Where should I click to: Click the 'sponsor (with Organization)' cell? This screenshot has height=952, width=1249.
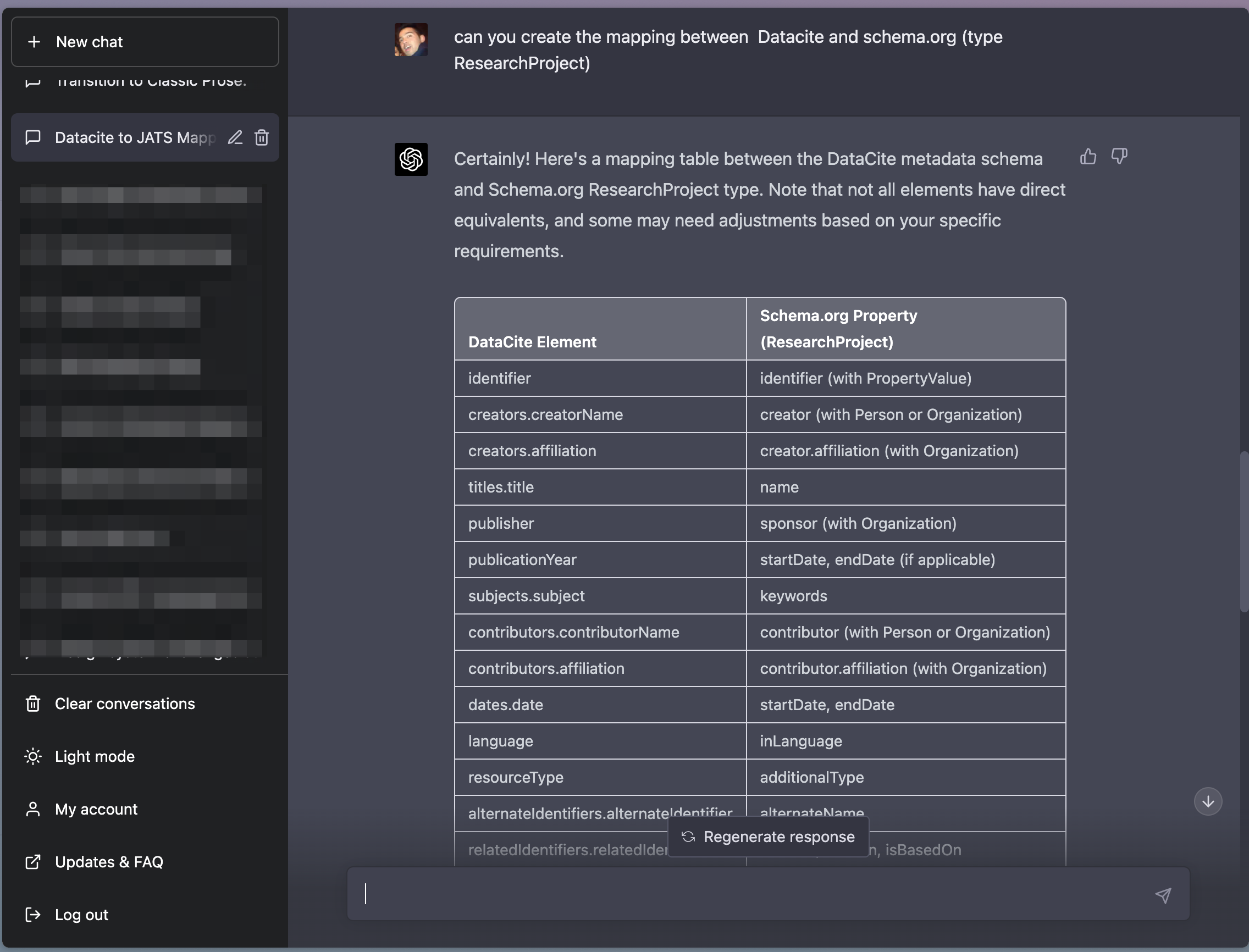tap(905, 524)
